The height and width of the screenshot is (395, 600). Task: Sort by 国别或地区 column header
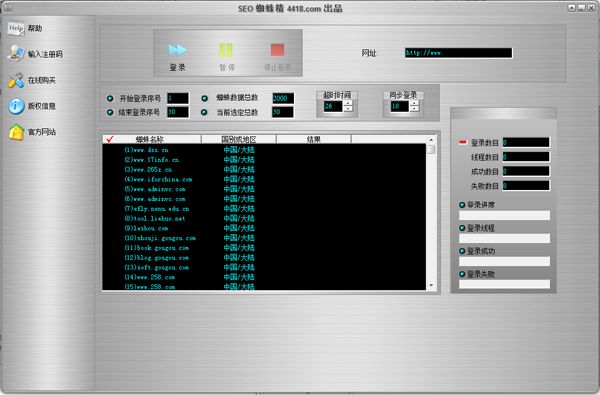tap(238, 139)
